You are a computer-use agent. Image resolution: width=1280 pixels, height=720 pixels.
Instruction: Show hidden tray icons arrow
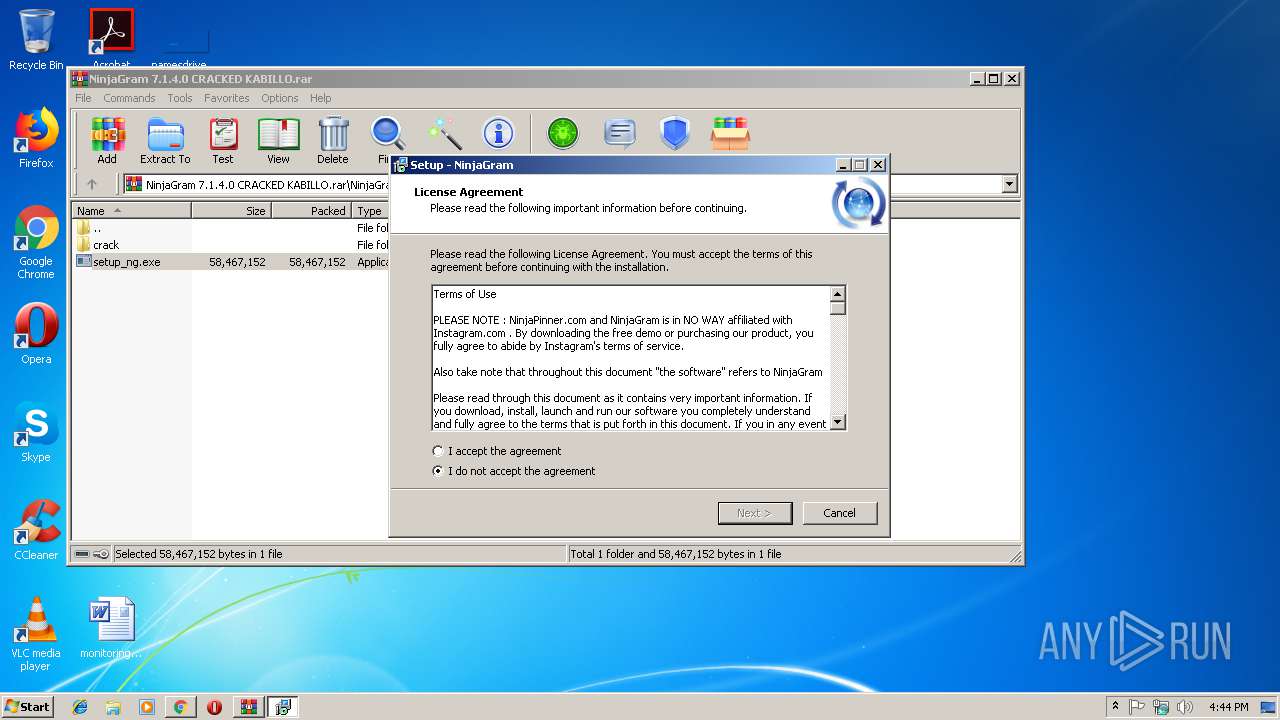1115,706
